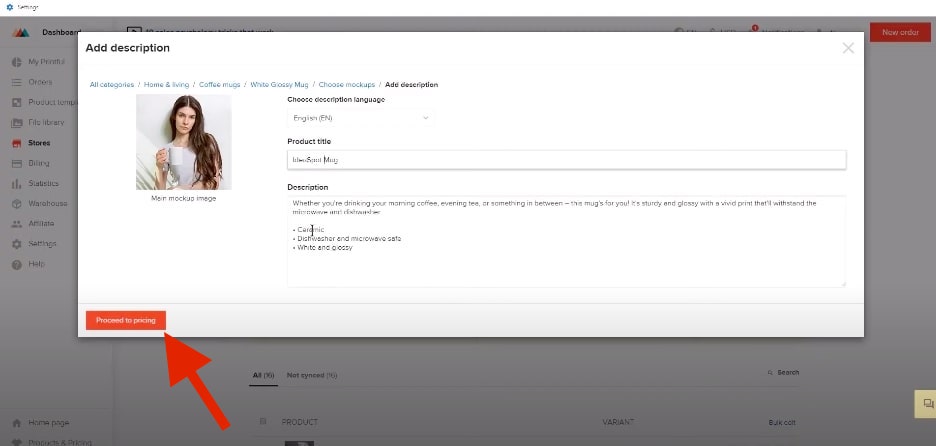This screenshot has height=446, width=936.
Task: Click the Proceed to pricing button
Action: point(126,320)
